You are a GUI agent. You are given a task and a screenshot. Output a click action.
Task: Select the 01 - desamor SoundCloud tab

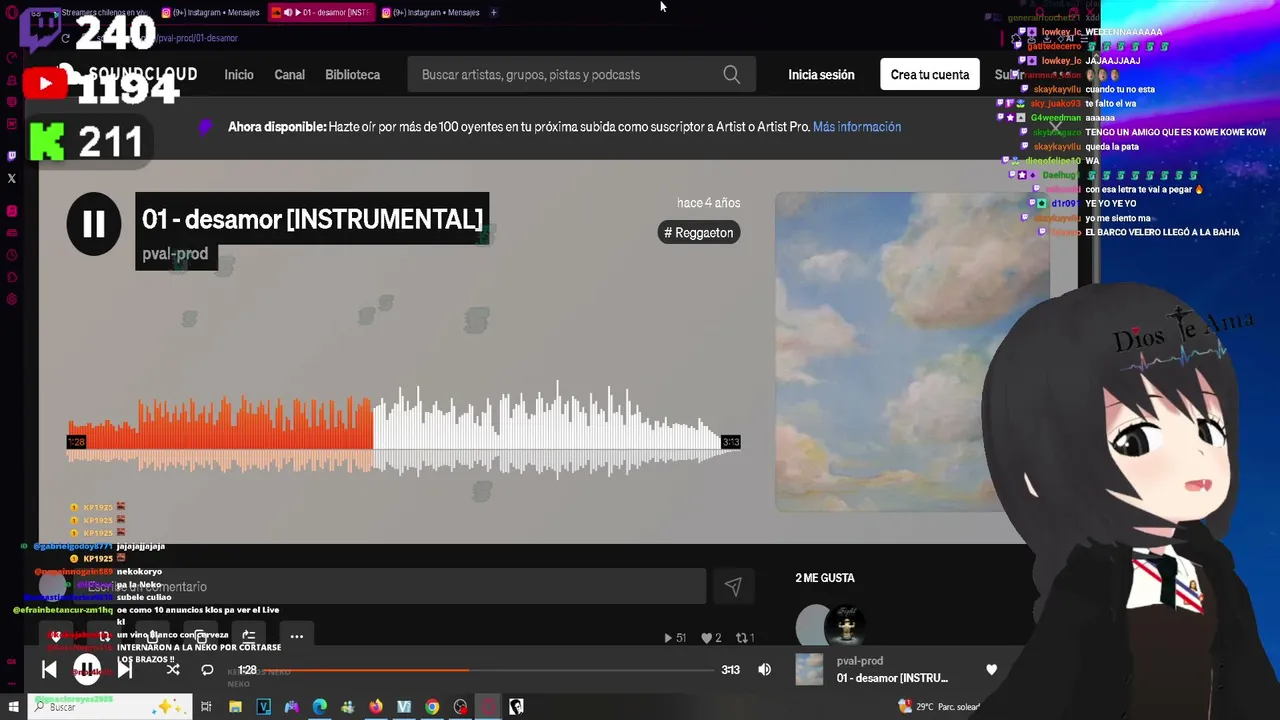tap(322, 13)
